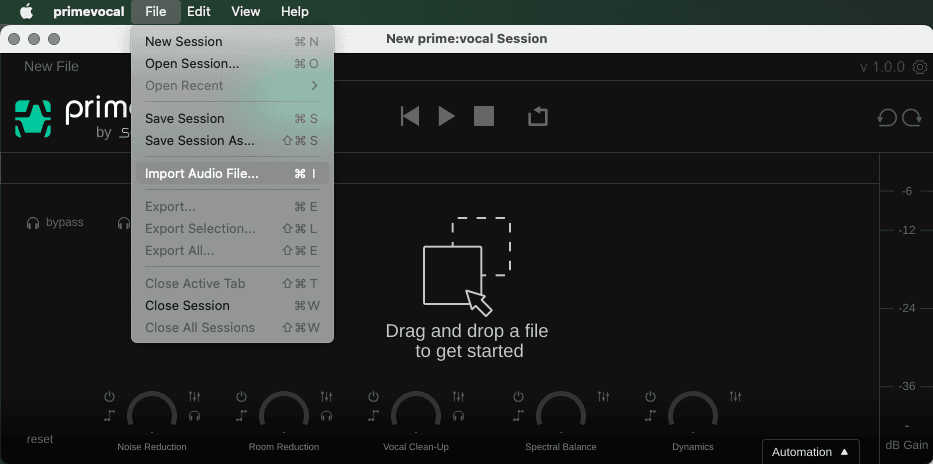Toggle loop playback icon beside stop
The height and width of the screenshot is (464, 933).
click(538, 116)
